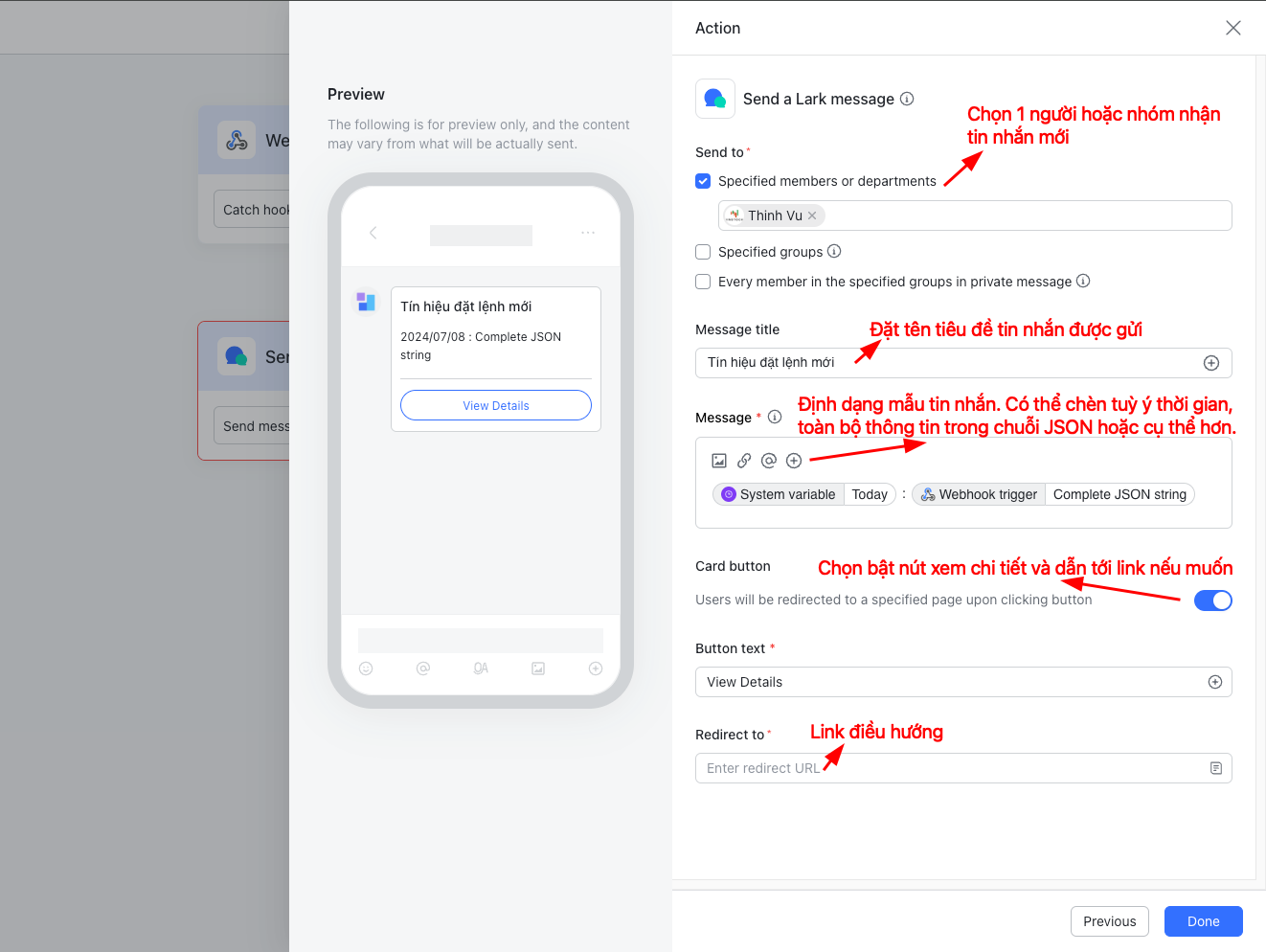The image size is (1266, 952).
Task: Uncheck Specified members or departments
Action: (x=703, y=181)
